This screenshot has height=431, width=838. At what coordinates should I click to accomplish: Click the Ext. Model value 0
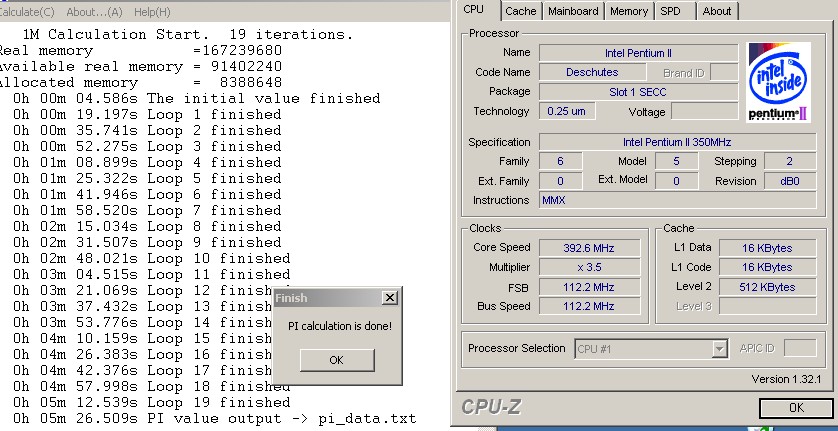click(676, 181)
